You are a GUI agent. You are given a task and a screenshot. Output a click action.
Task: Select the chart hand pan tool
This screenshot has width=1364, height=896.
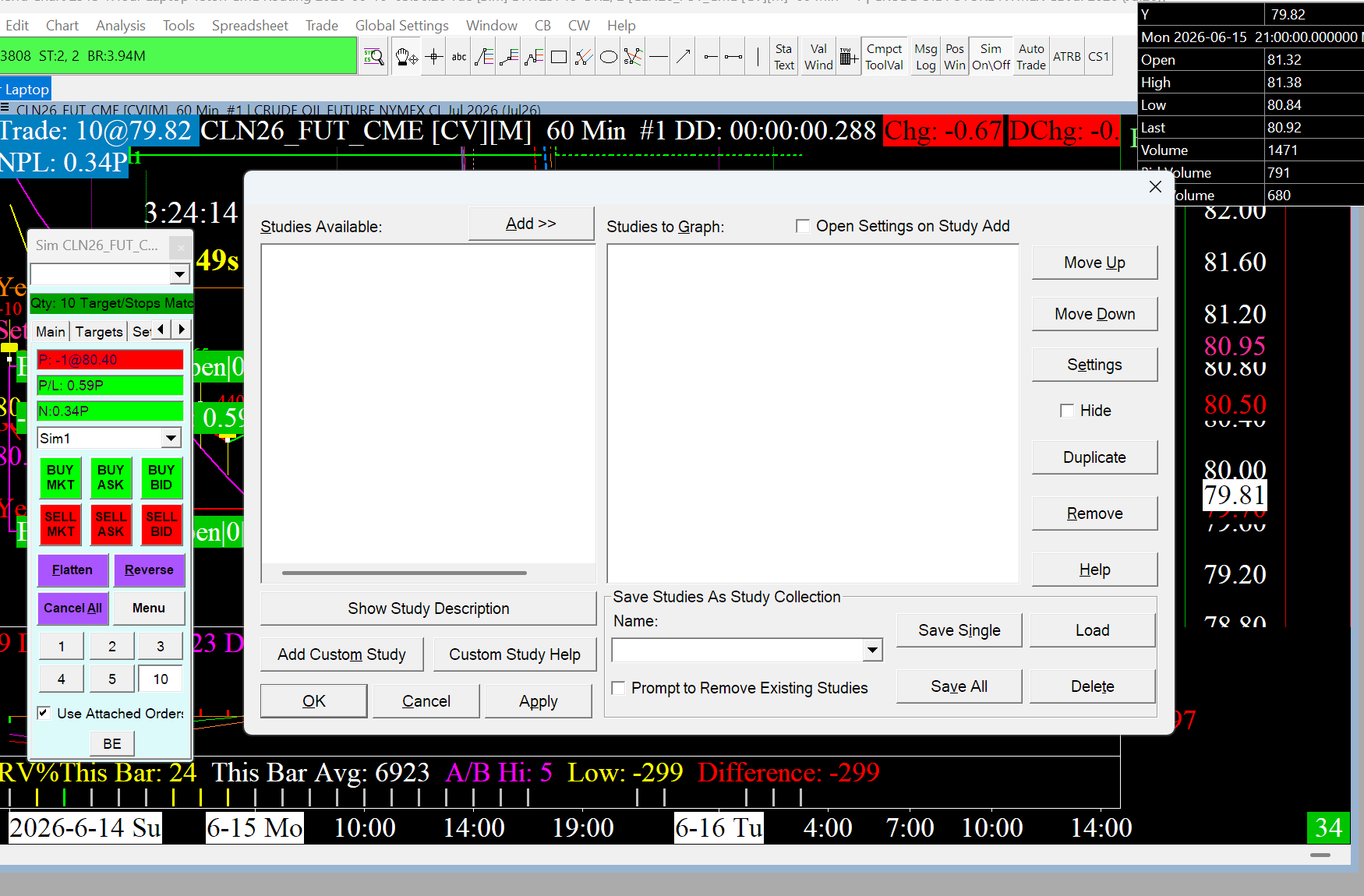click(x=406, y=57)
